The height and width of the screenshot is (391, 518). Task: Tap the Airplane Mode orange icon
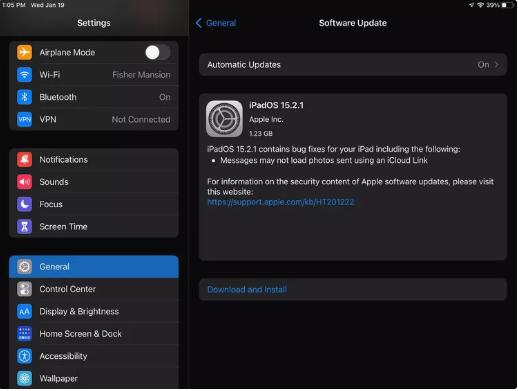24,52
